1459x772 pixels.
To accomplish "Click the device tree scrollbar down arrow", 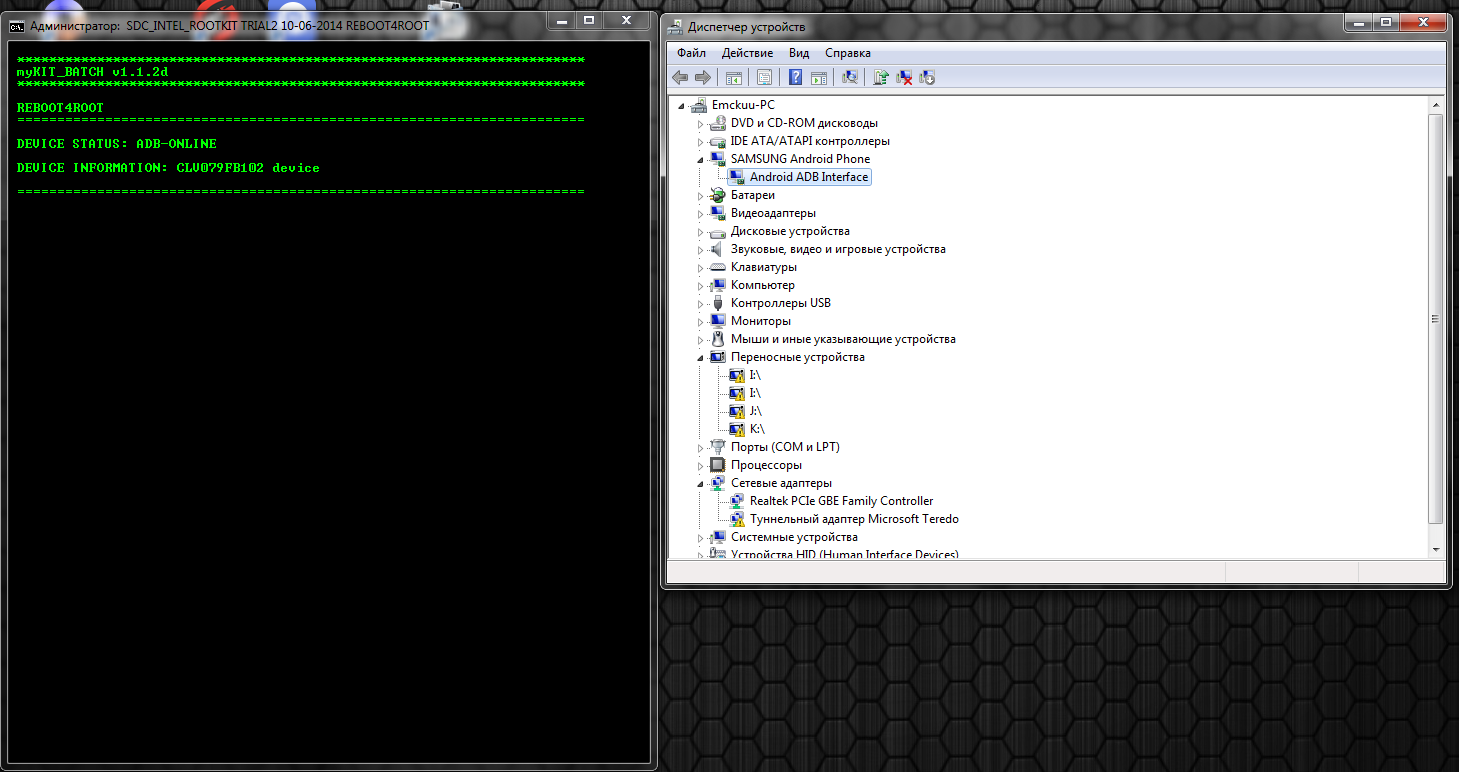I will click(x=1436, y=549).
